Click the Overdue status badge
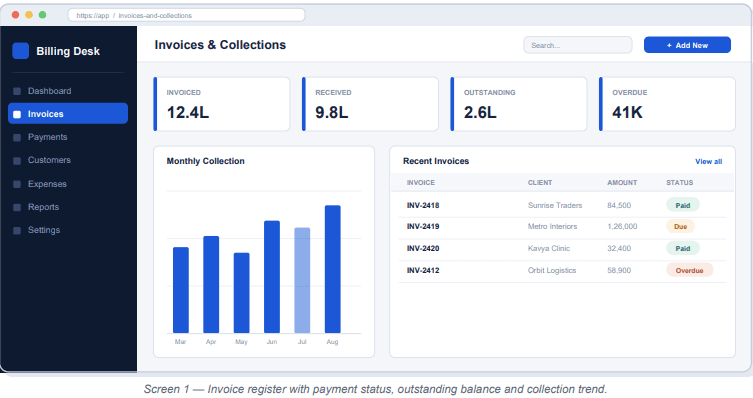The height and width of the screenshot is (398, 753). [x=689, y=271]
